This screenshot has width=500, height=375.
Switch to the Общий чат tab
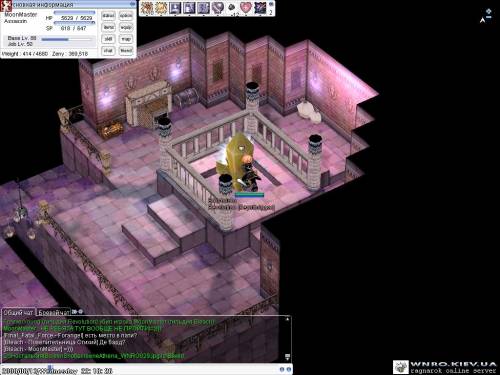tap(18, 313)
